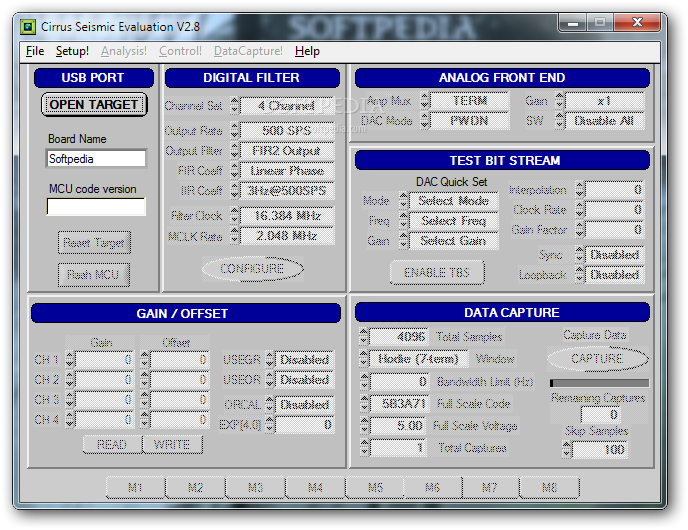The width and height of the screenshot is (688, 530).
Task: Adjust the Analog Front End Gain spinner
Action: (x=559, y=100)
